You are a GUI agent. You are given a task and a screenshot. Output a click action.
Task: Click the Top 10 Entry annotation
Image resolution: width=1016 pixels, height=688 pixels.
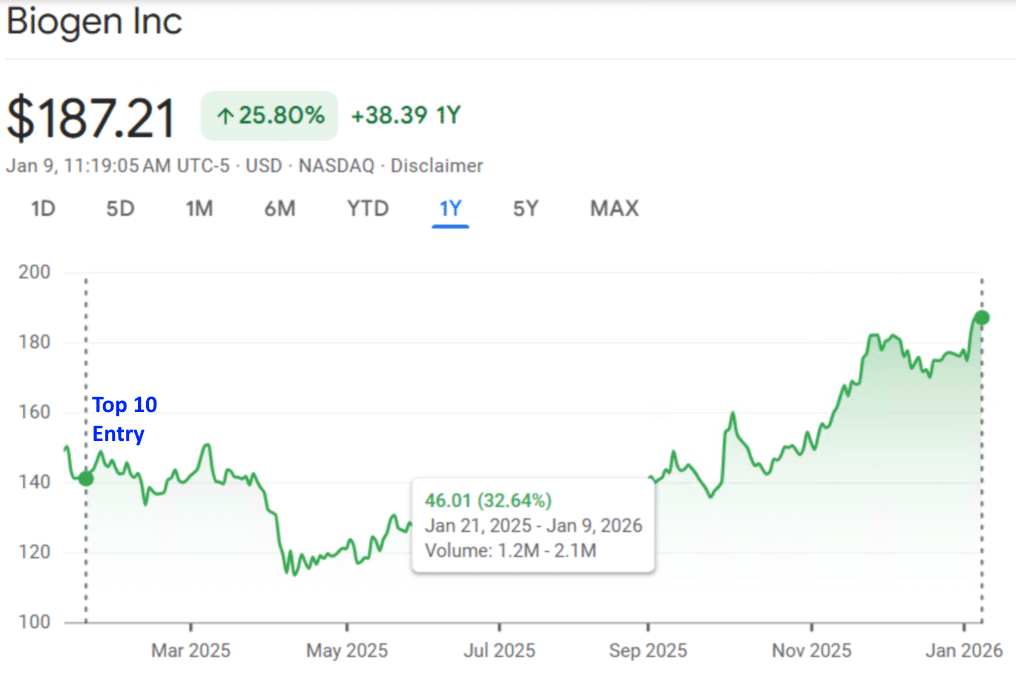(125, 420)
